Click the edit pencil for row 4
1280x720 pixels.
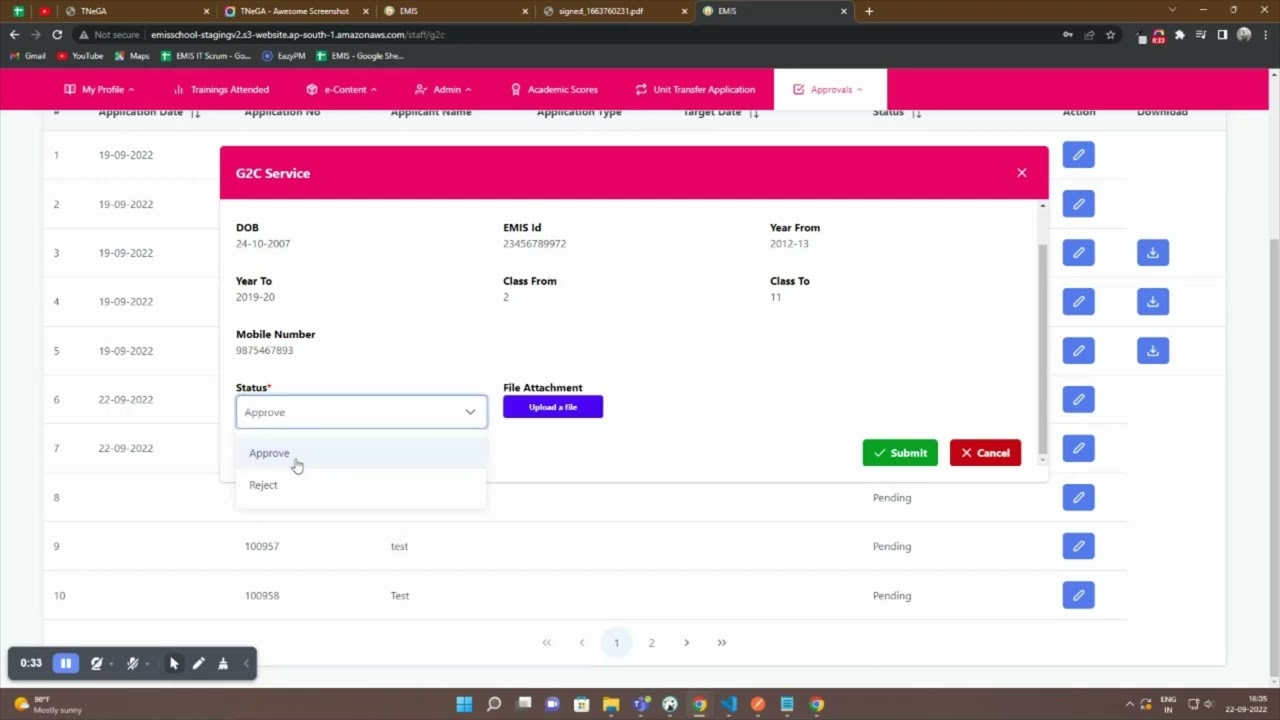[x=1078, y=302]
